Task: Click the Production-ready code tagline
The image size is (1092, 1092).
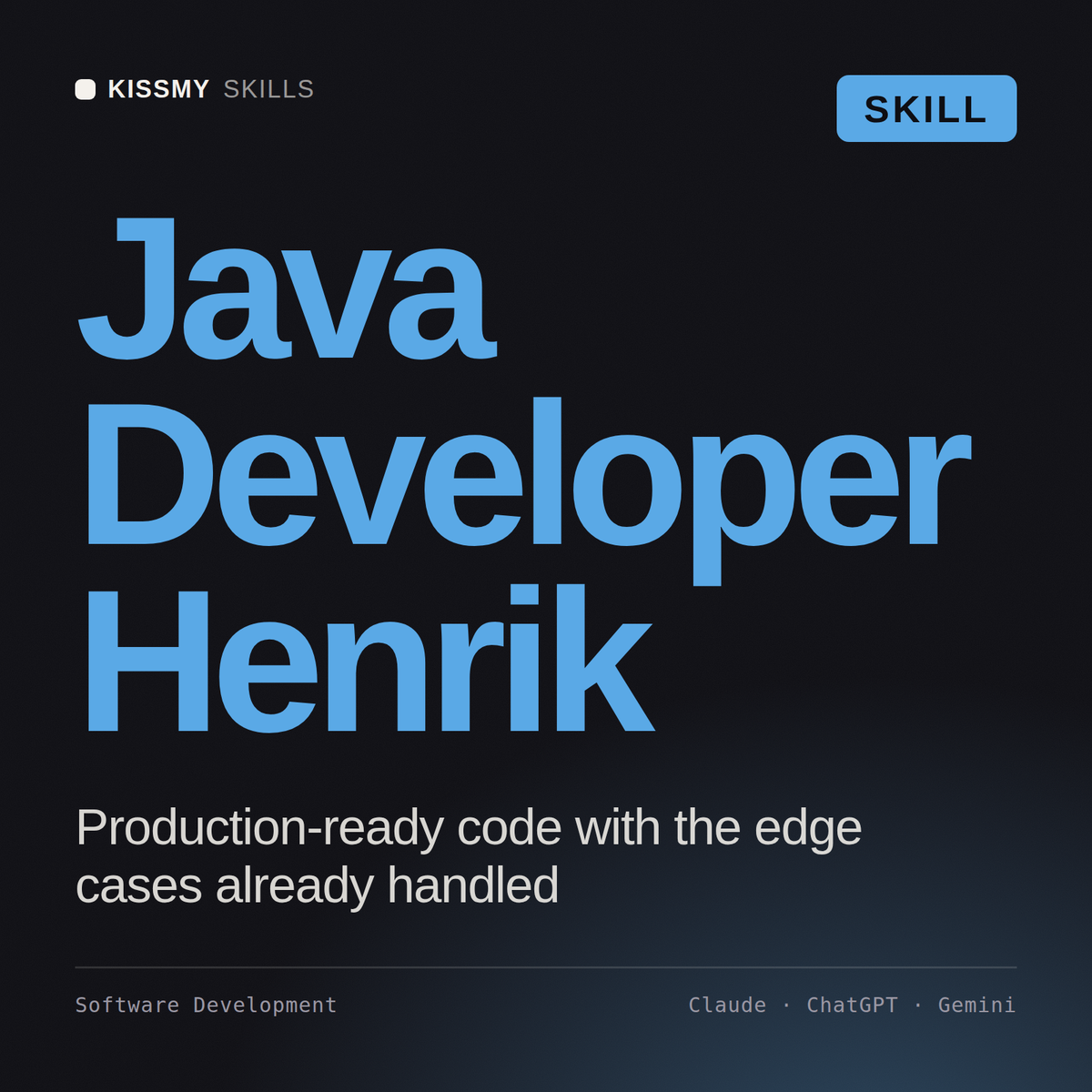Action: [x=469, y=856]
